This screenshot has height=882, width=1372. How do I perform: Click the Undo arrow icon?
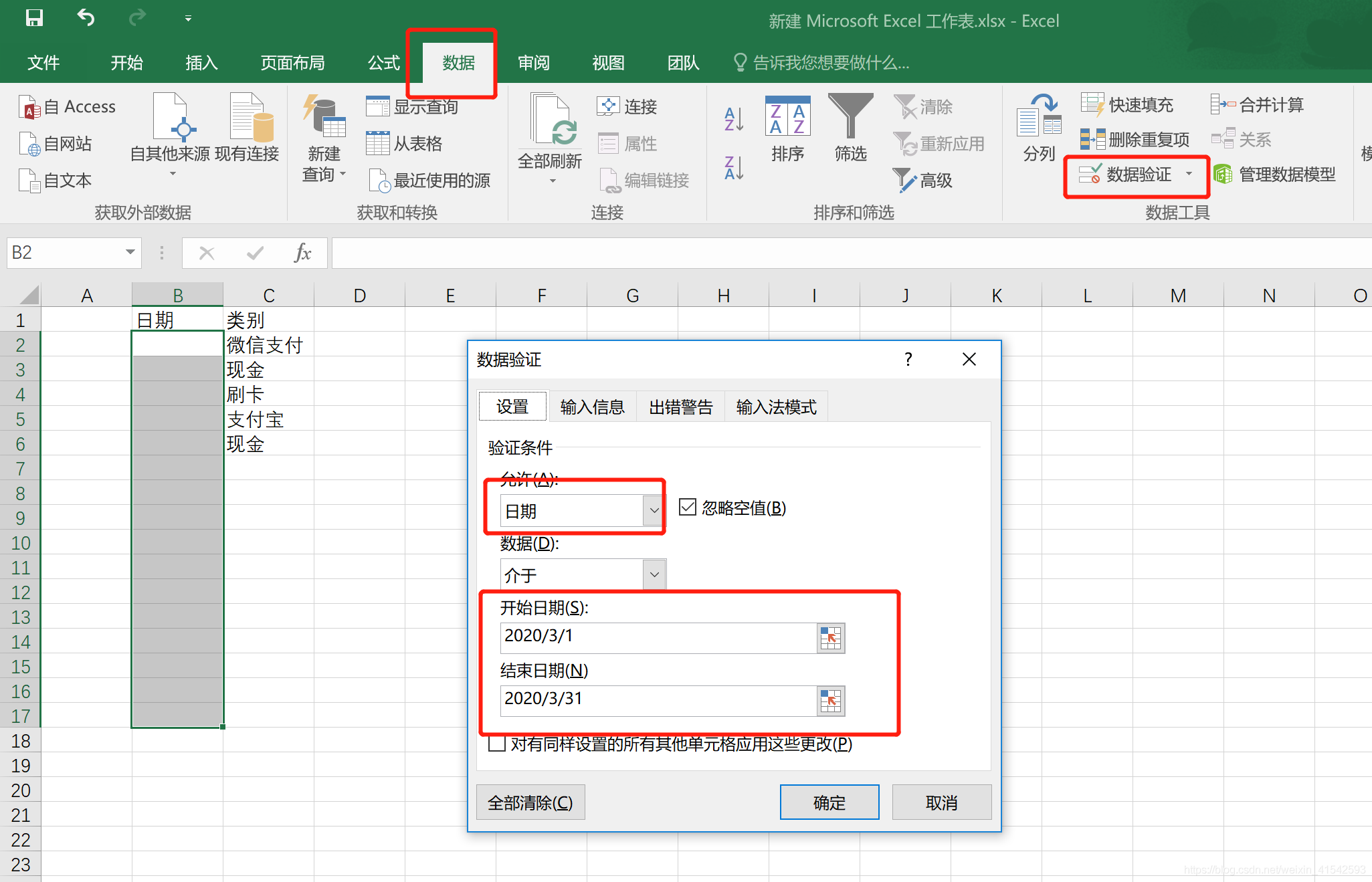click(x=86, y=18)
